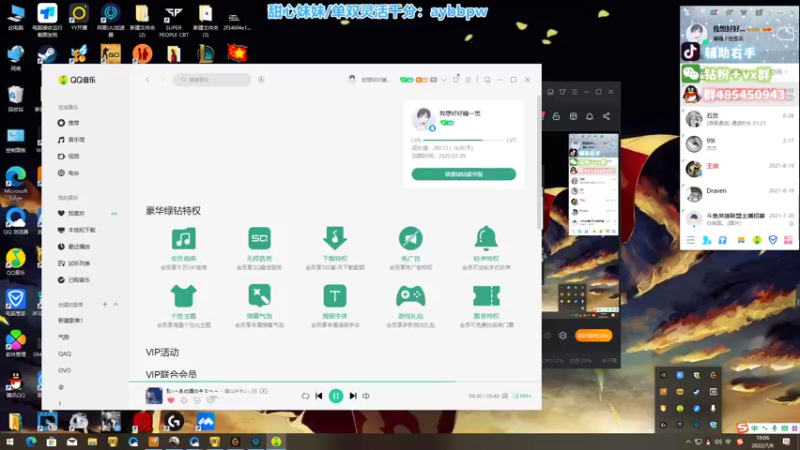
Task: Click the green renew luxury green diamond button
Action: pos(464,174)
